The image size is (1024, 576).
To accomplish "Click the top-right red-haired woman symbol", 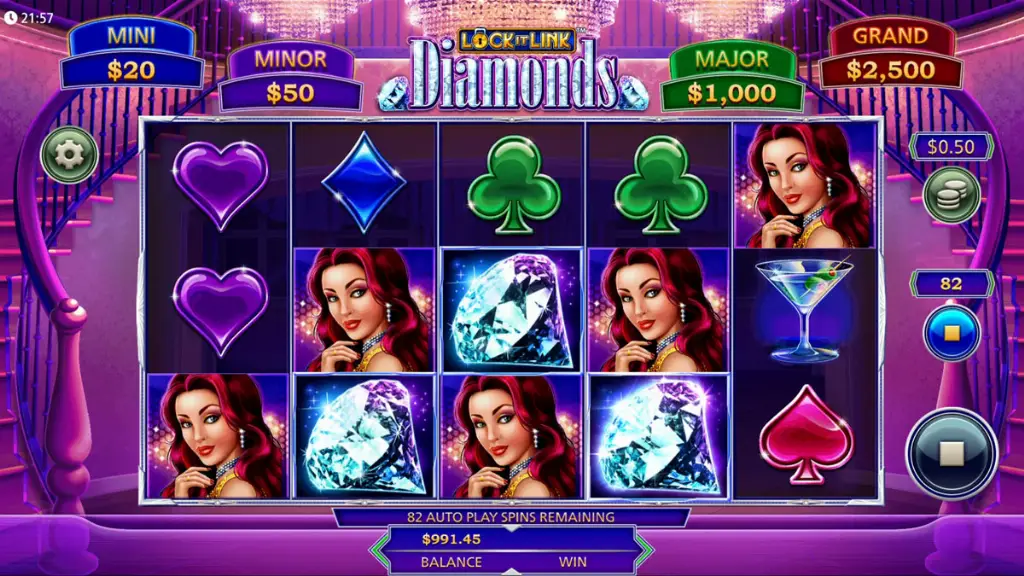I will coord(805,185).
